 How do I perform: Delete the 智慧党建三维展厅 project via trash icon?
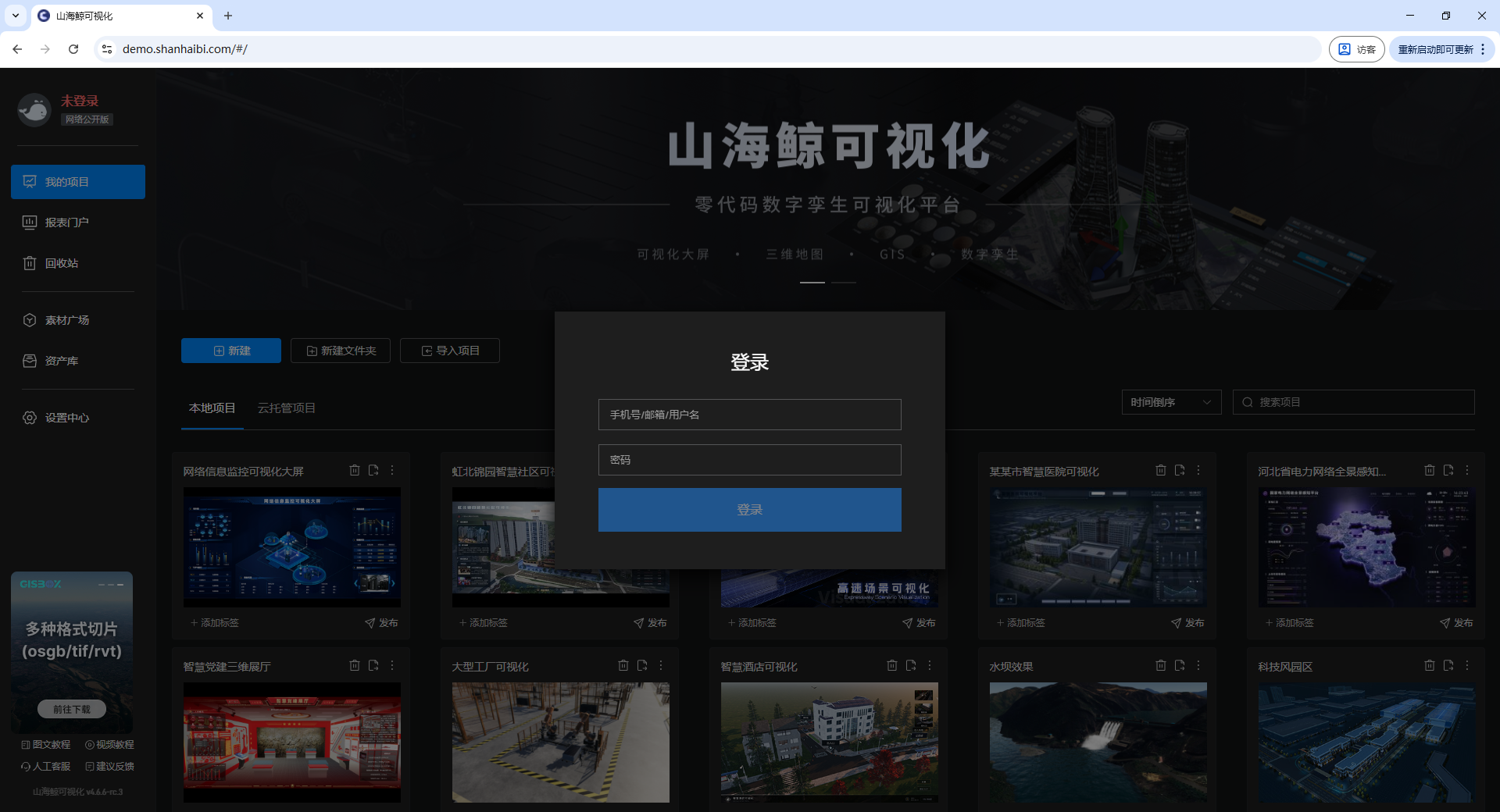click(355, 665)
